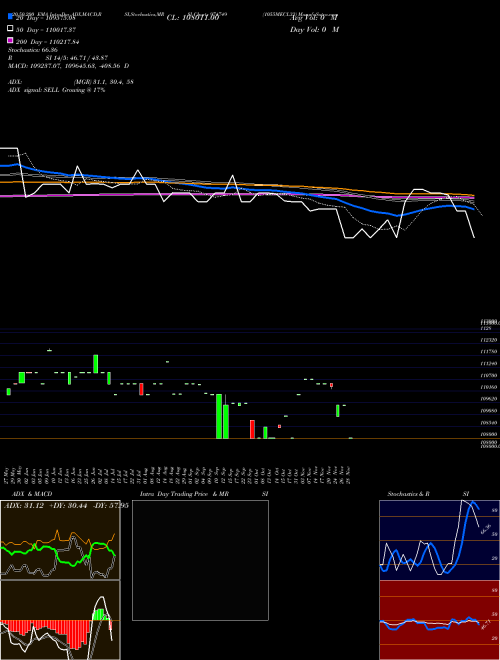Click the RSI 14/5 values line
Image resolution: width=500 pixels, height=660 pixels.
58,58
